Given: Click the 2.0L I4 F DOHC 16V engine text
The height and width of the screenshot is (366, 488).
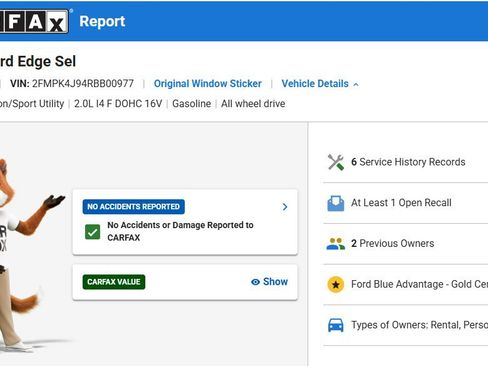Looking at the screenshot, I should pyautogui.click(x=118, y=104).
